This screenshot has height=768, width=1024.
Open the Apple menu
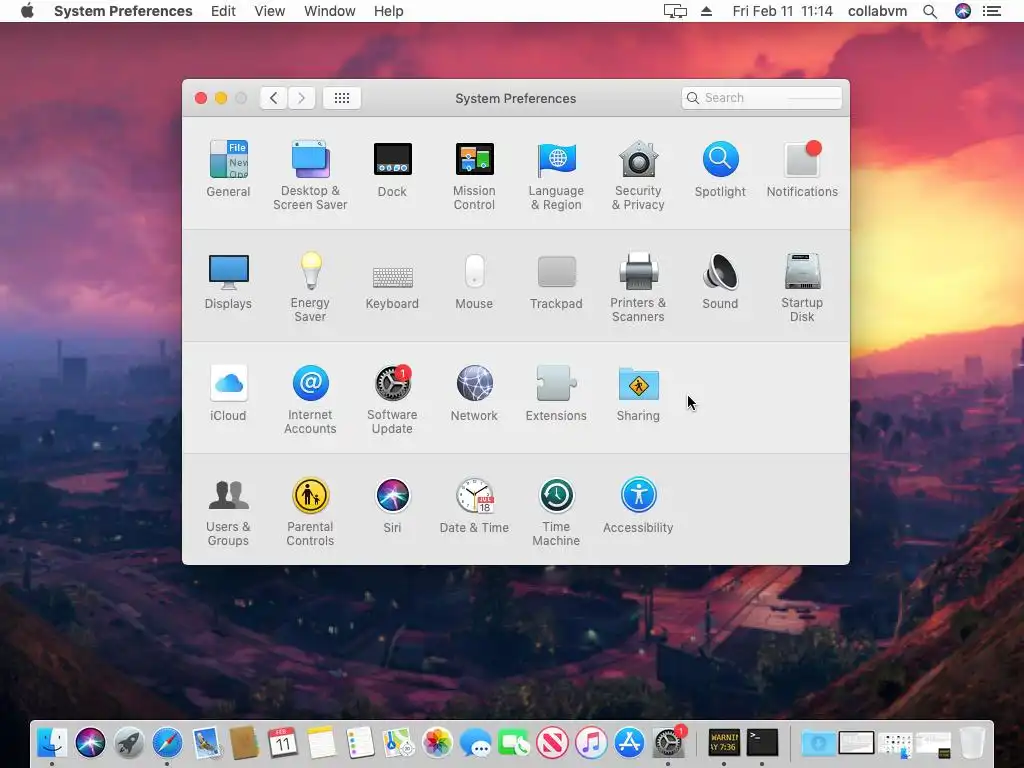pyautogui.click(x=27, y=11)
